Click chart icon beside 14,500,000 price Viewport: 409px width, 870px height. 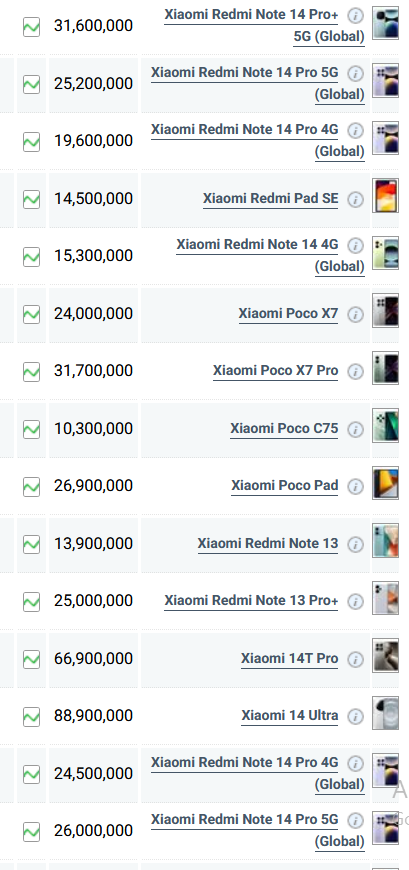tap(31, 199)
